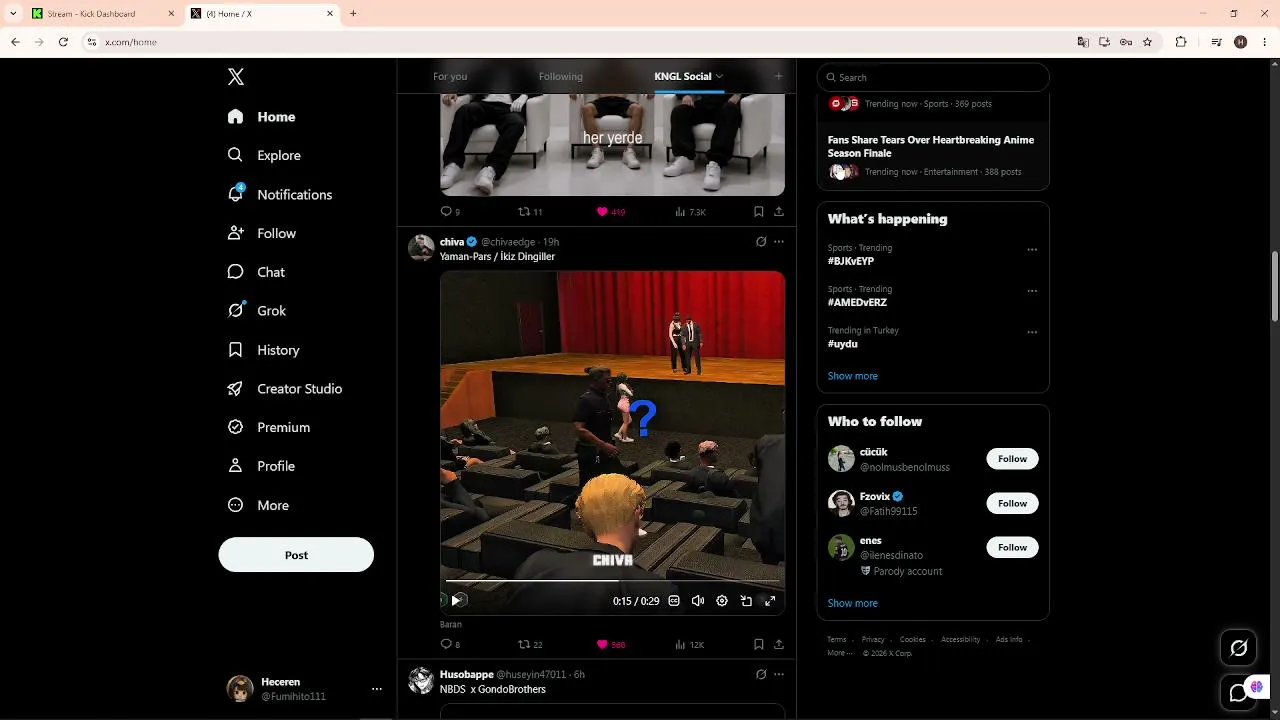
Task: Follow the cücük account
Action: 1012,459
